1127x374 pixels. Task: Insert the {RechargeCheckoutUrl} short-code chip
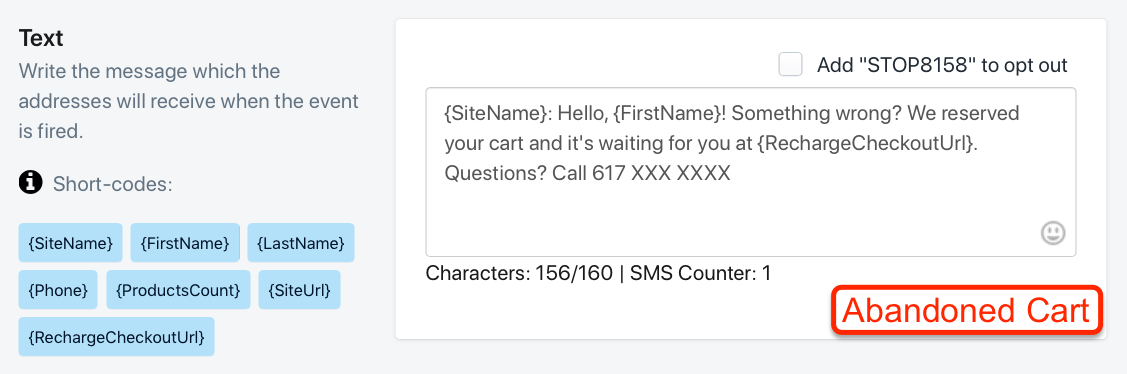(116, 337)
